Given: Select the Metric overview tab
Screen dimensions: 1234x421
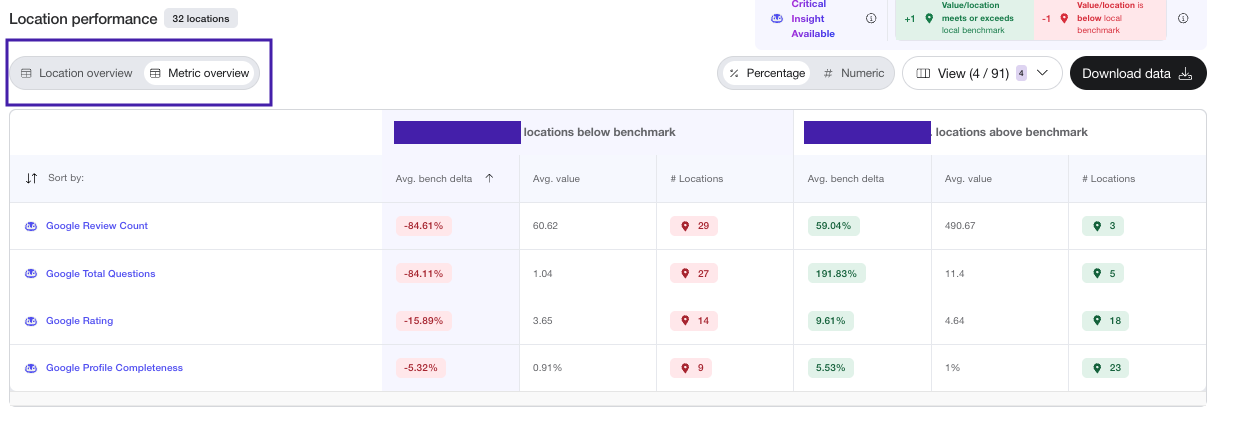Looking at the screenshot, I should [x=199, y=73].
